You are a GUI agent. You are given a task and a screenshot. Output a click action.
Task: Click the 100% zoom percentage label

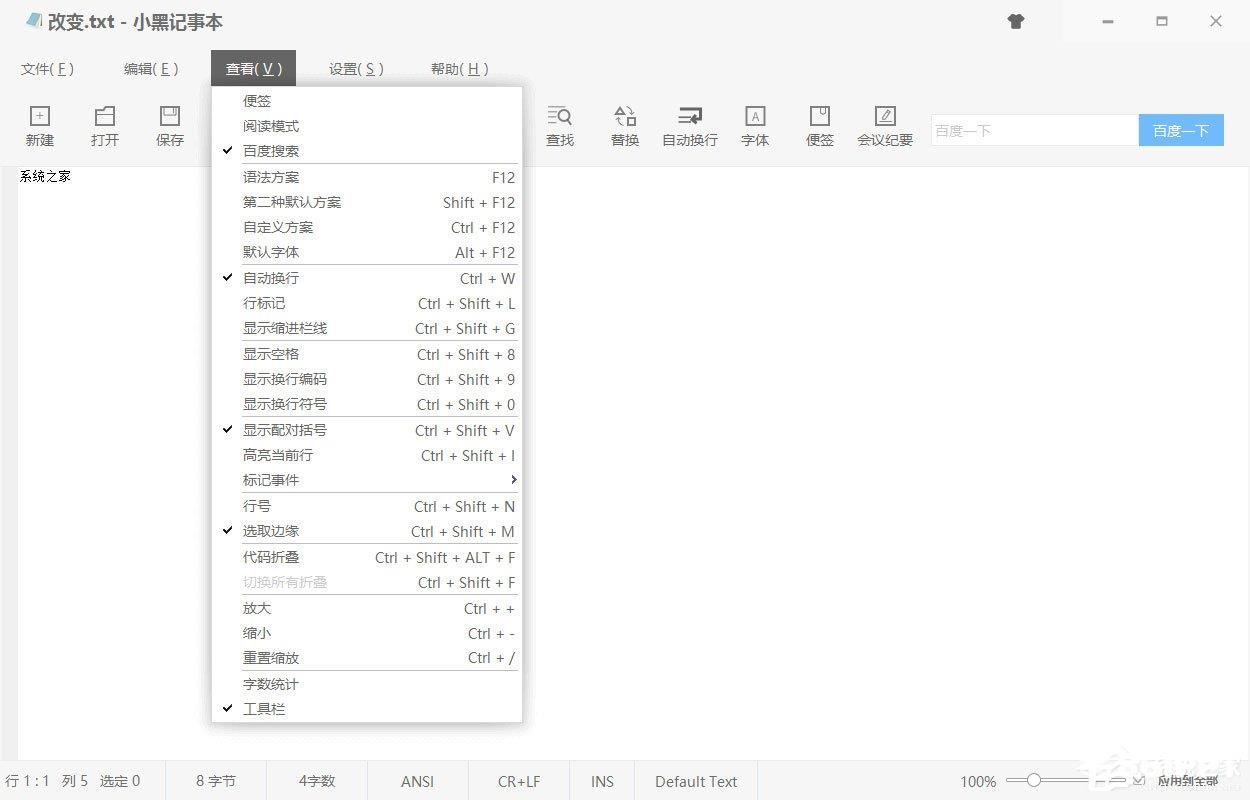[x=978, y=782]
